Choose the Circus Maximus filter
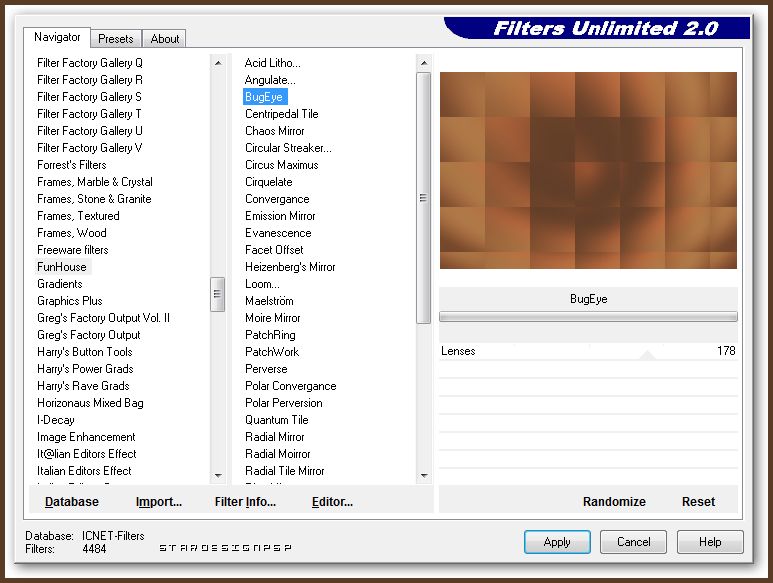 click(x=281, y=165)
